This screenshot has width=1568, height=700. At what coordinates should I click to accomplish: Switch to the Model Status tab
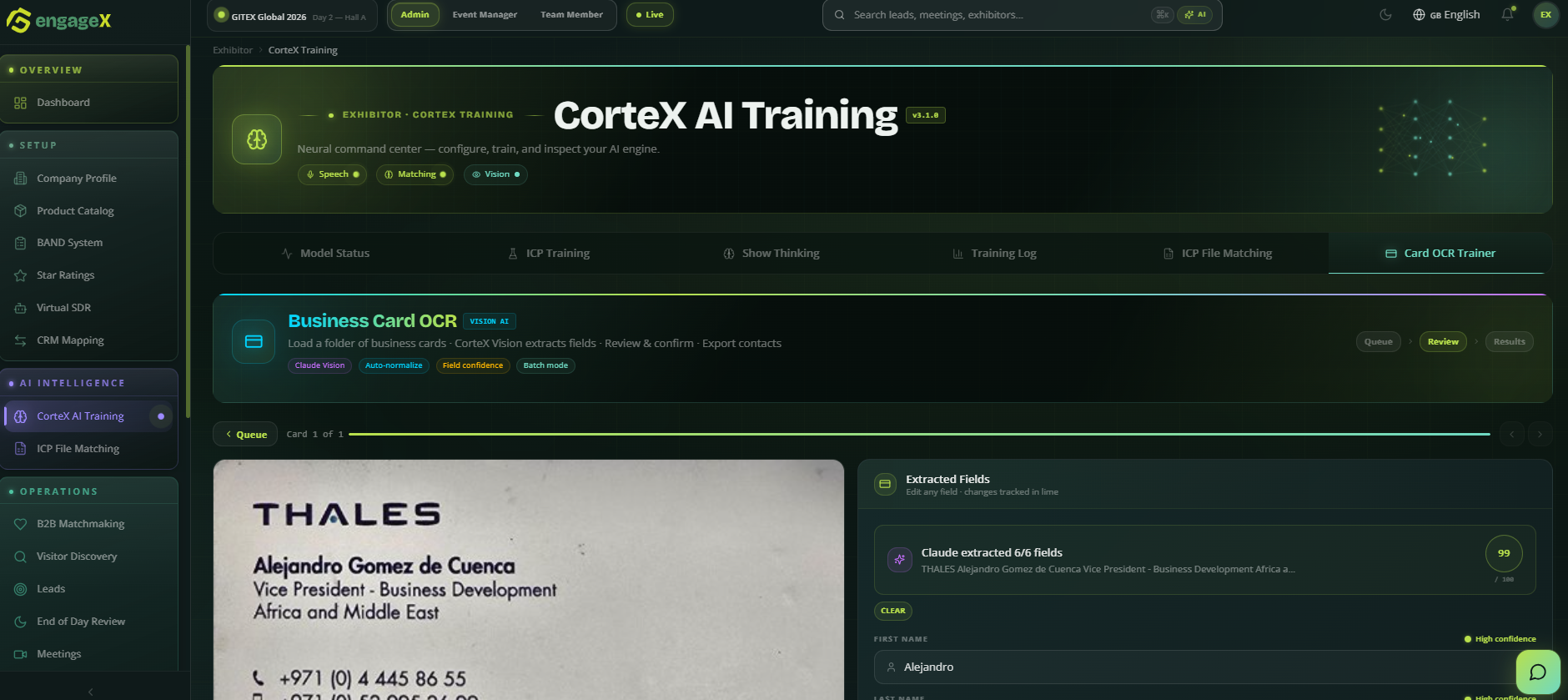click(x=325, y=254)
